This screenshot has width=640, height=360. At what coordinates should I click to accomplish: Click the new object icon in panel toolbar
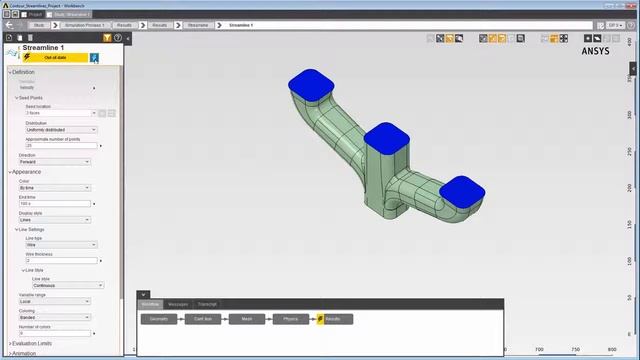(9, 38)
